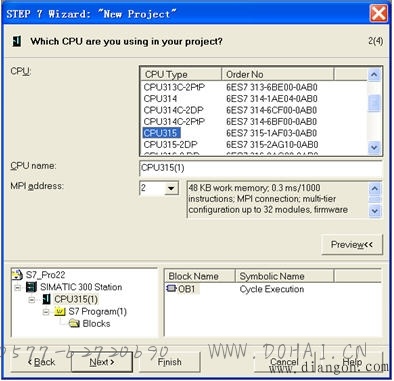Select Blocks label in preview tree
The height and width of the screenshot is (381, 394).
tap(96, 324)
